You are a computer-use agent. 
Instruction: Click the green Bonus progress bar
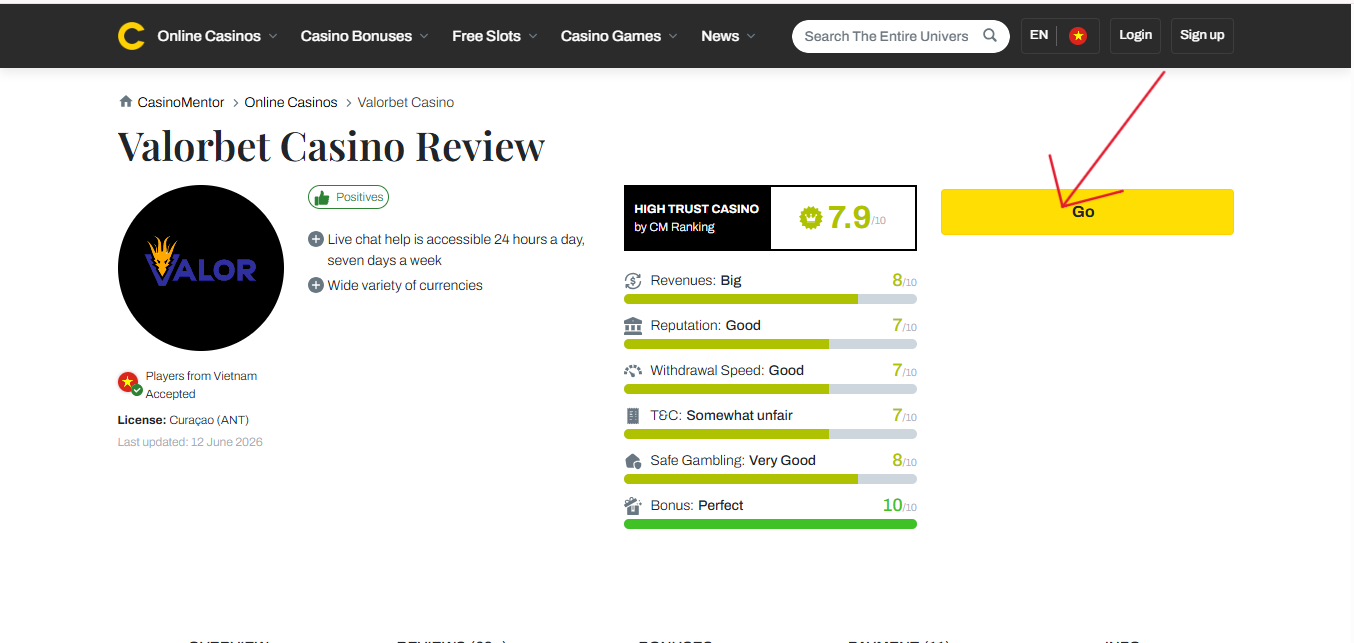(x=770, y=524)
